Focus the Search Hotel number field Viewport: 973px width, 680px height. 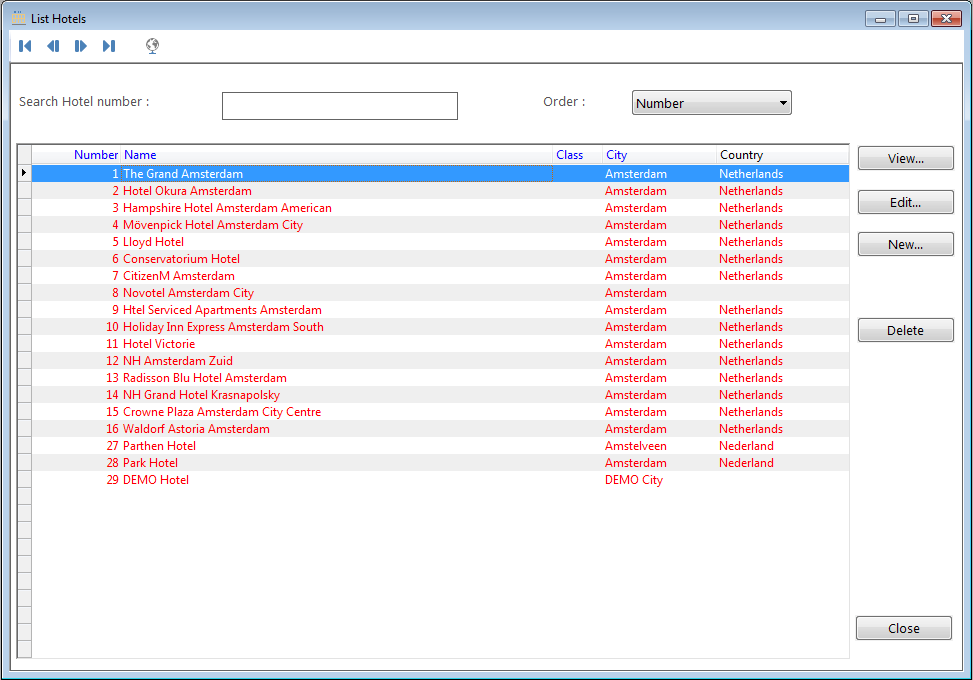(339, 105)
